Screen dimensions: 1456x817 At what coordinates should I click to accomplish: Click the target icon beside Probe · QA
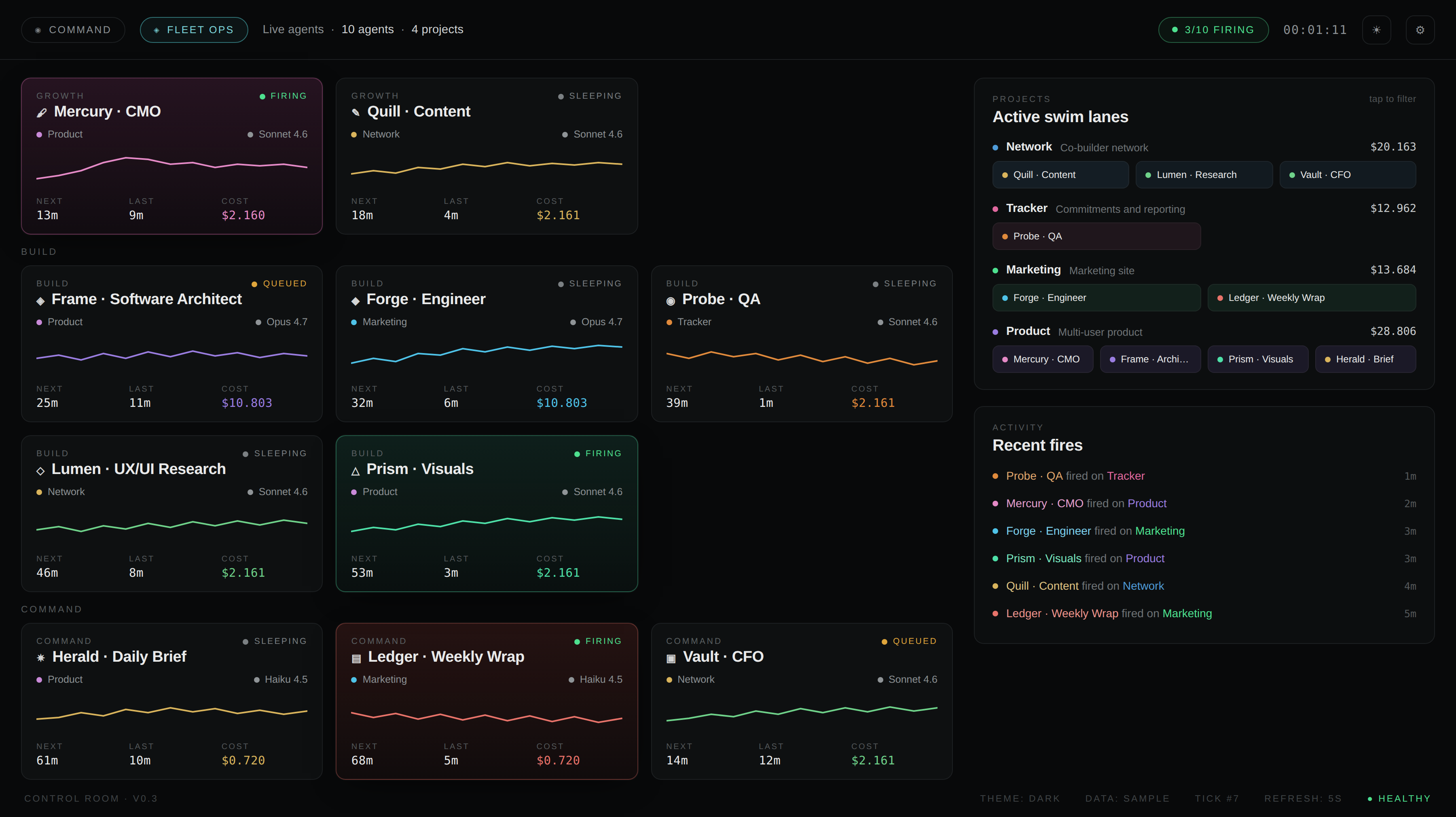pos(670,301)
